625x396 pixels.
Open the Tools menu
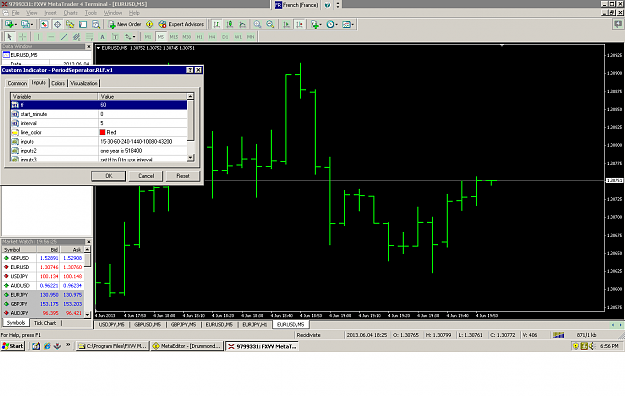(x=90, y=13)
